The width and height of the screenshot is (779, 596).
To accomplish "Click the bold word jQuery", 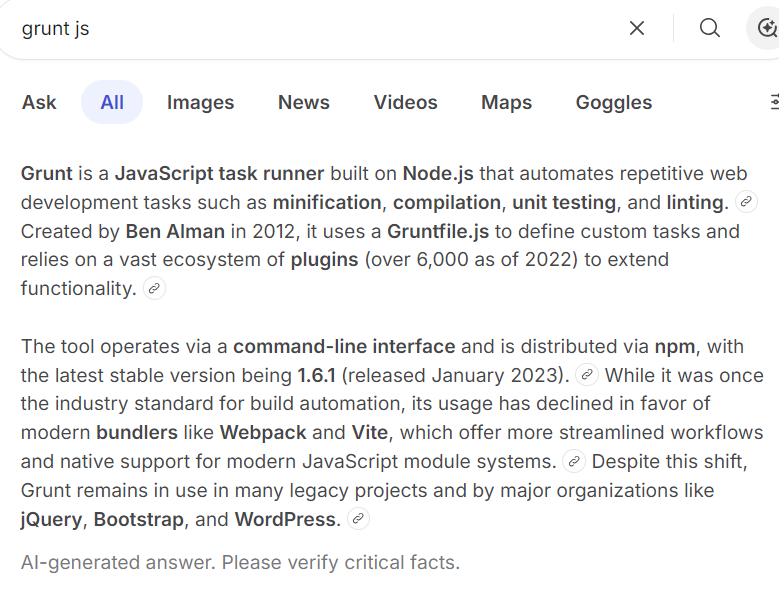I will click(51, 520).
